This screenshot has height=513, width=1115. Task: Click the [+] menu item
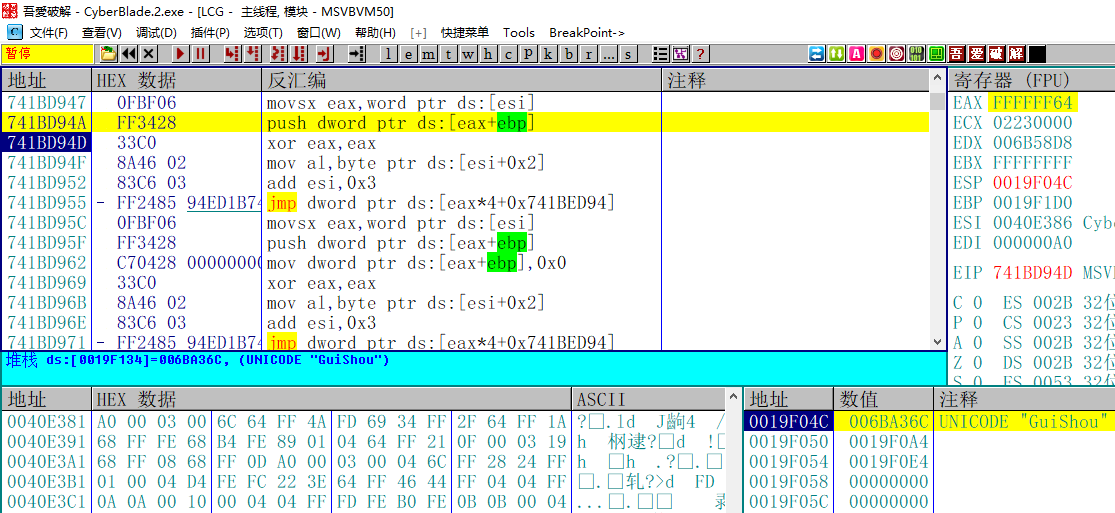pyautogui.click(x=418, y=33)
